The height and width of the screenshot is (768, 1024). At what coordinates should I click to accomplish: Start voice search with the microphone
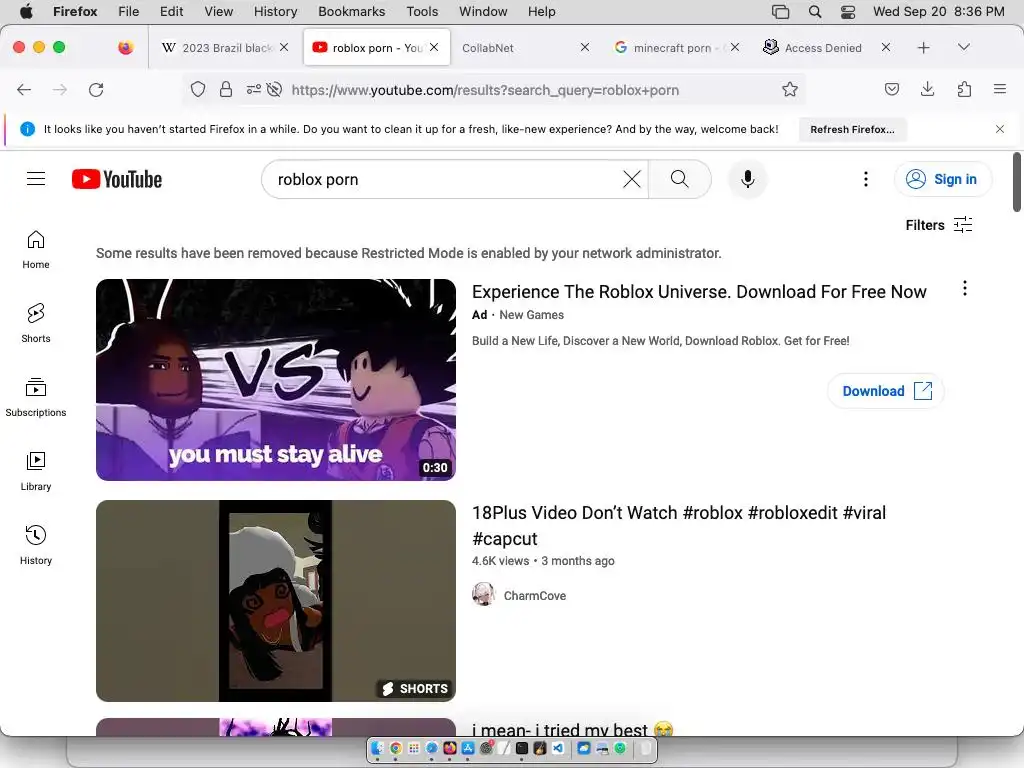[748, 179]
